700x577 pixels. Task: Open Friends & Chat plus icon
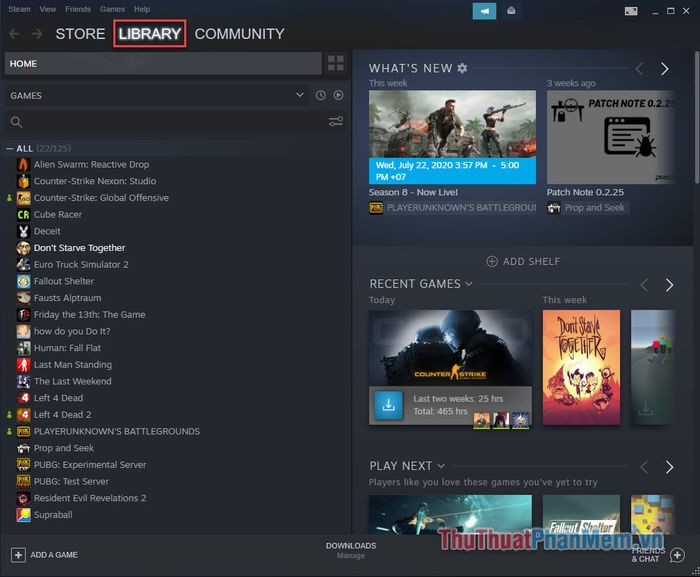click(677, 556)
